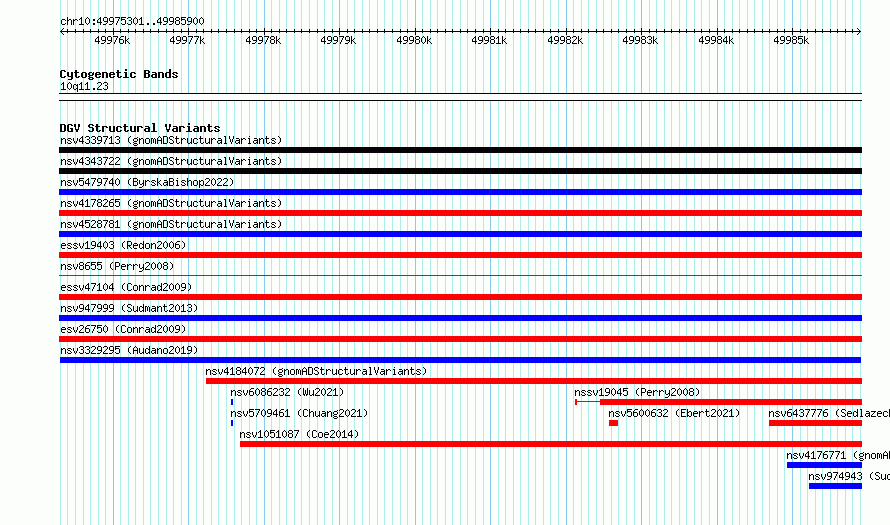Open nsv8655 Perry2008 variant label
This screenshot has height=525, width=890.
(117, 266)
